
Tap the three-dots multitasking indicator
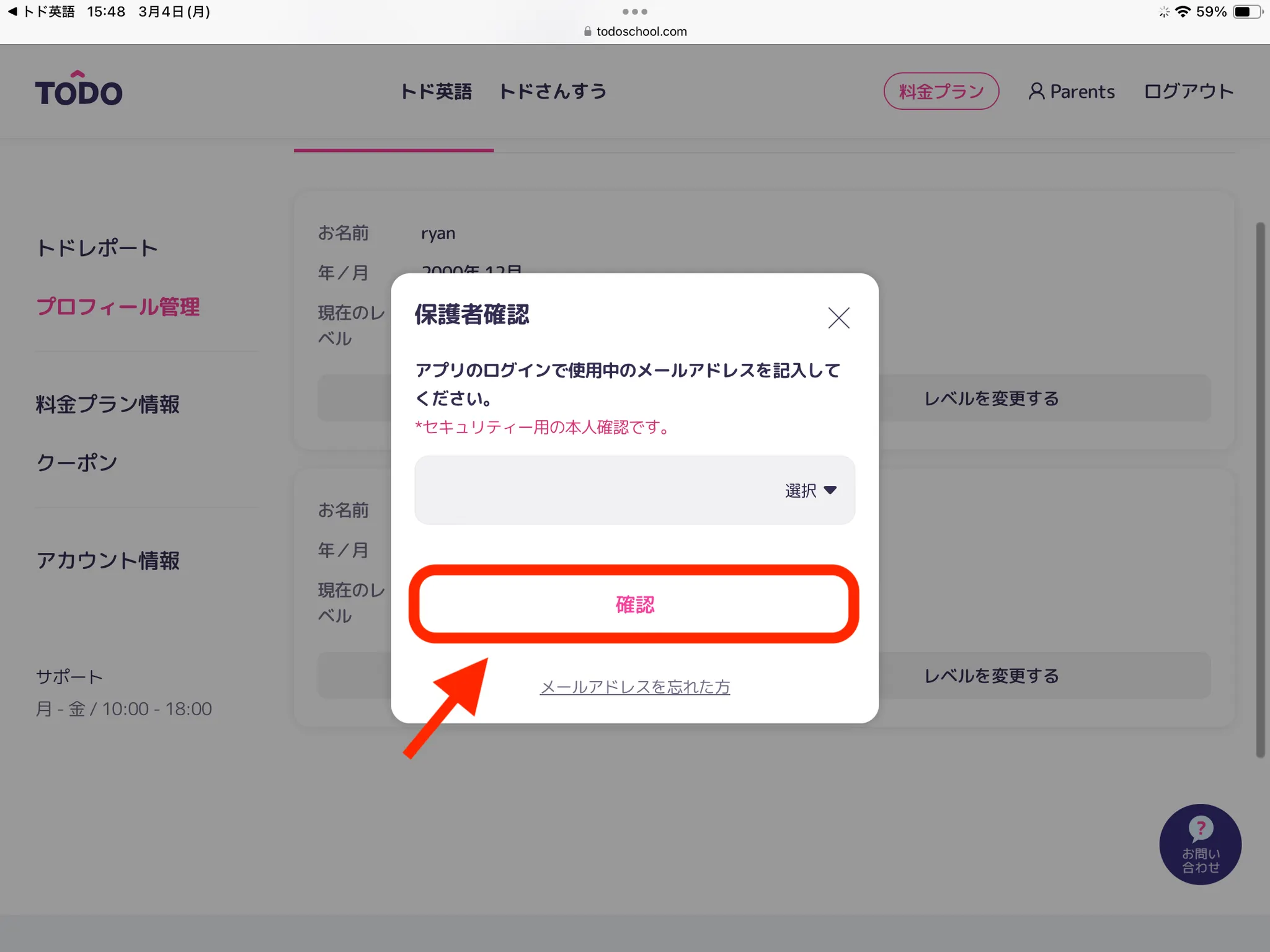click(x=634, y=12)
